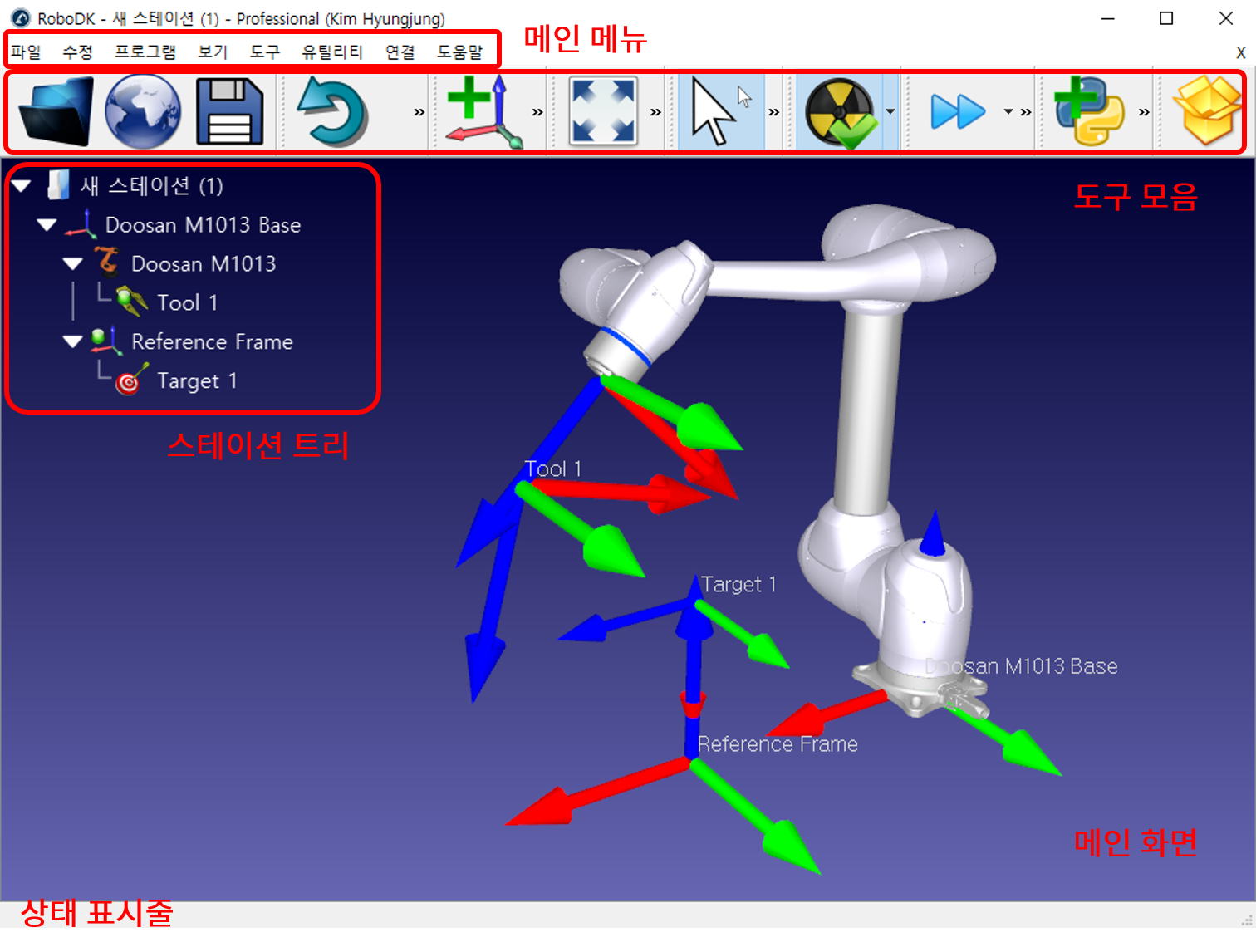The height and width of the screenshot is (952, 1256).
Task: Click the frame icon beside Reference Frame
Action: pos(107,341)
